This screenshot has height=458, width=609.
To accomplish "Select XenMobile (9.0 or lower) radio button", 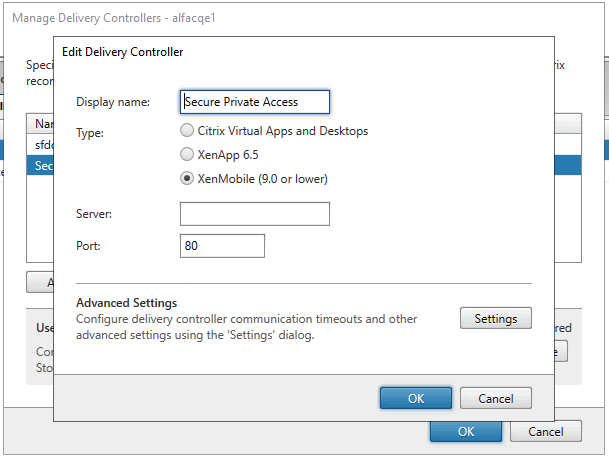I will pyautogui.click(x=187, y=179).
